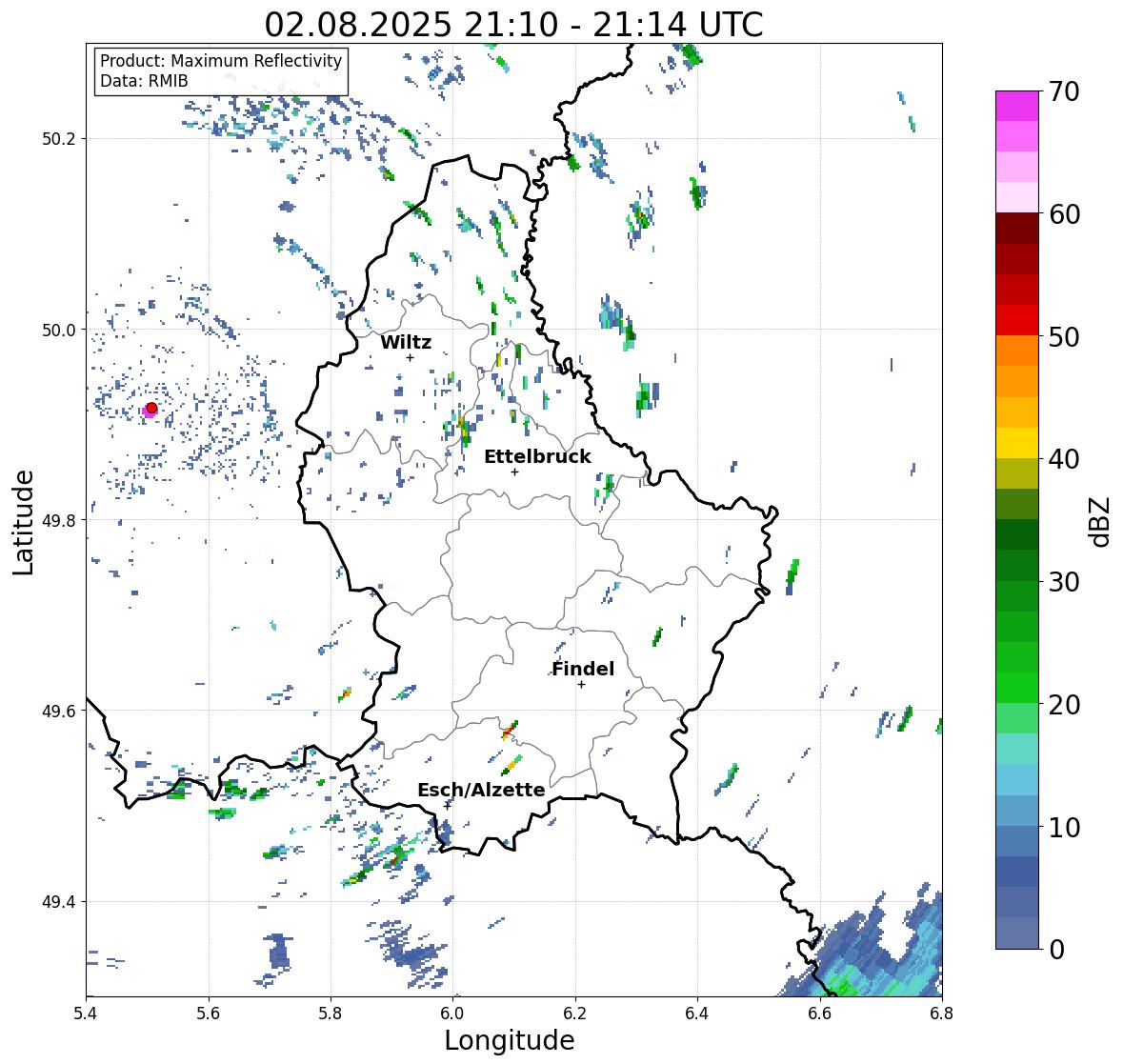Click the red dot marker near 5.5 longitude

point(151,408)
